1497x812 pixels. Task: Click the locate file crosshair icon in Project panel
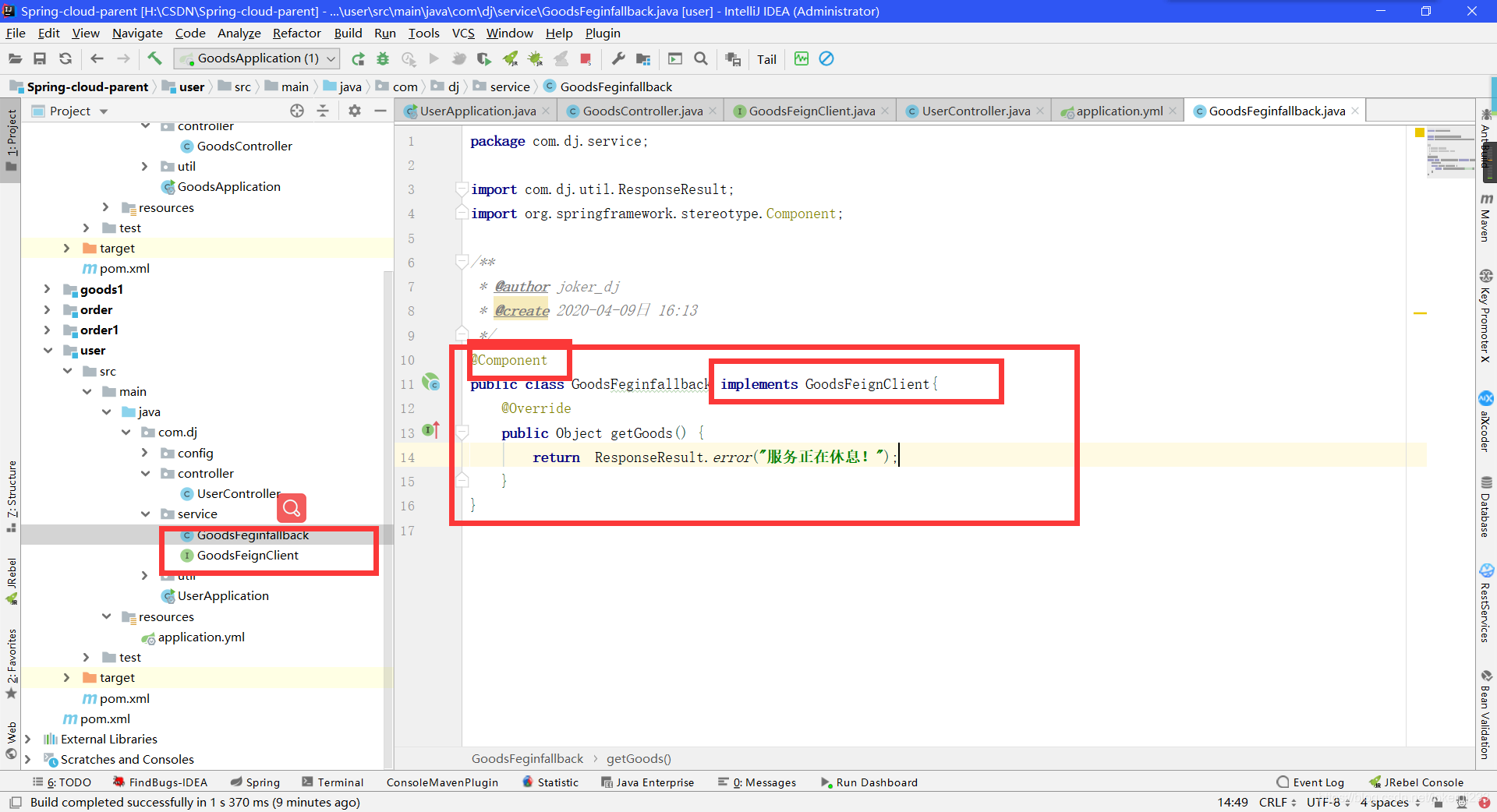coord(297,111)
